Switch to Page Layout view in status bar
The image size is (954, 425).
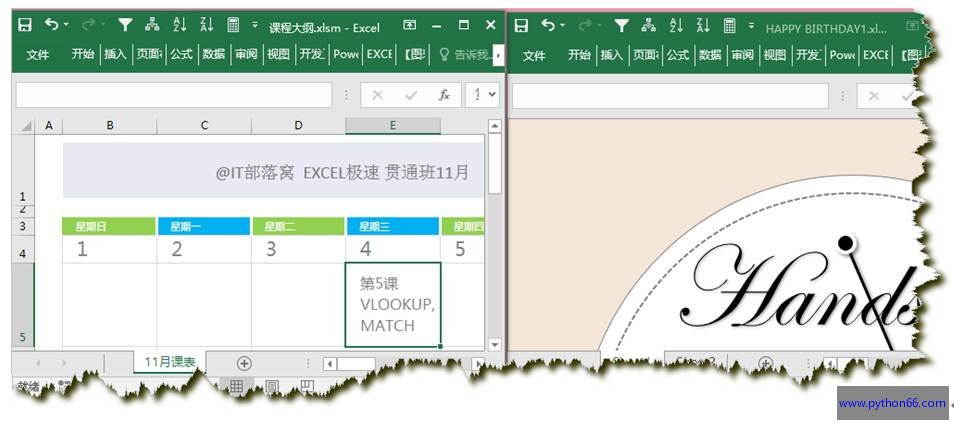272,386
